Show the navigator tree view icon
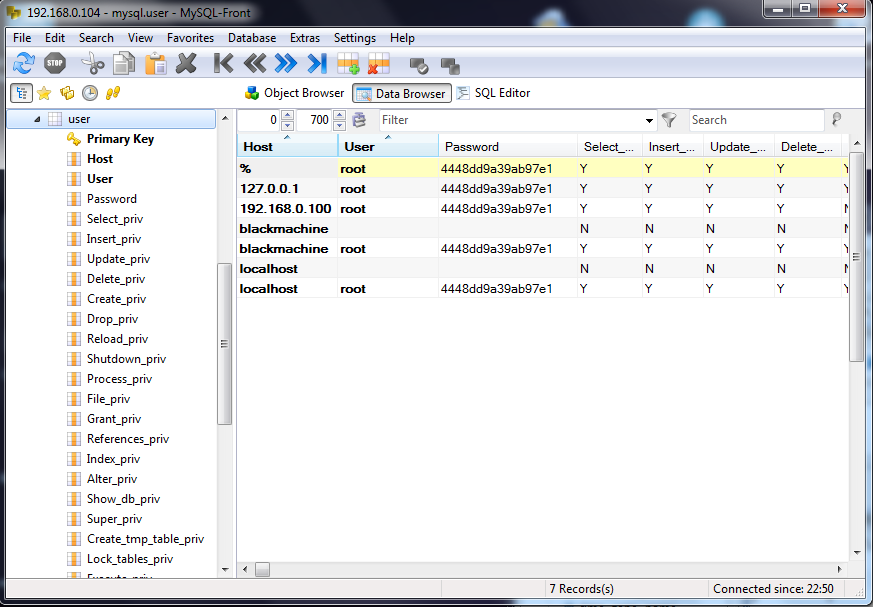 click(x=21, y=93)
